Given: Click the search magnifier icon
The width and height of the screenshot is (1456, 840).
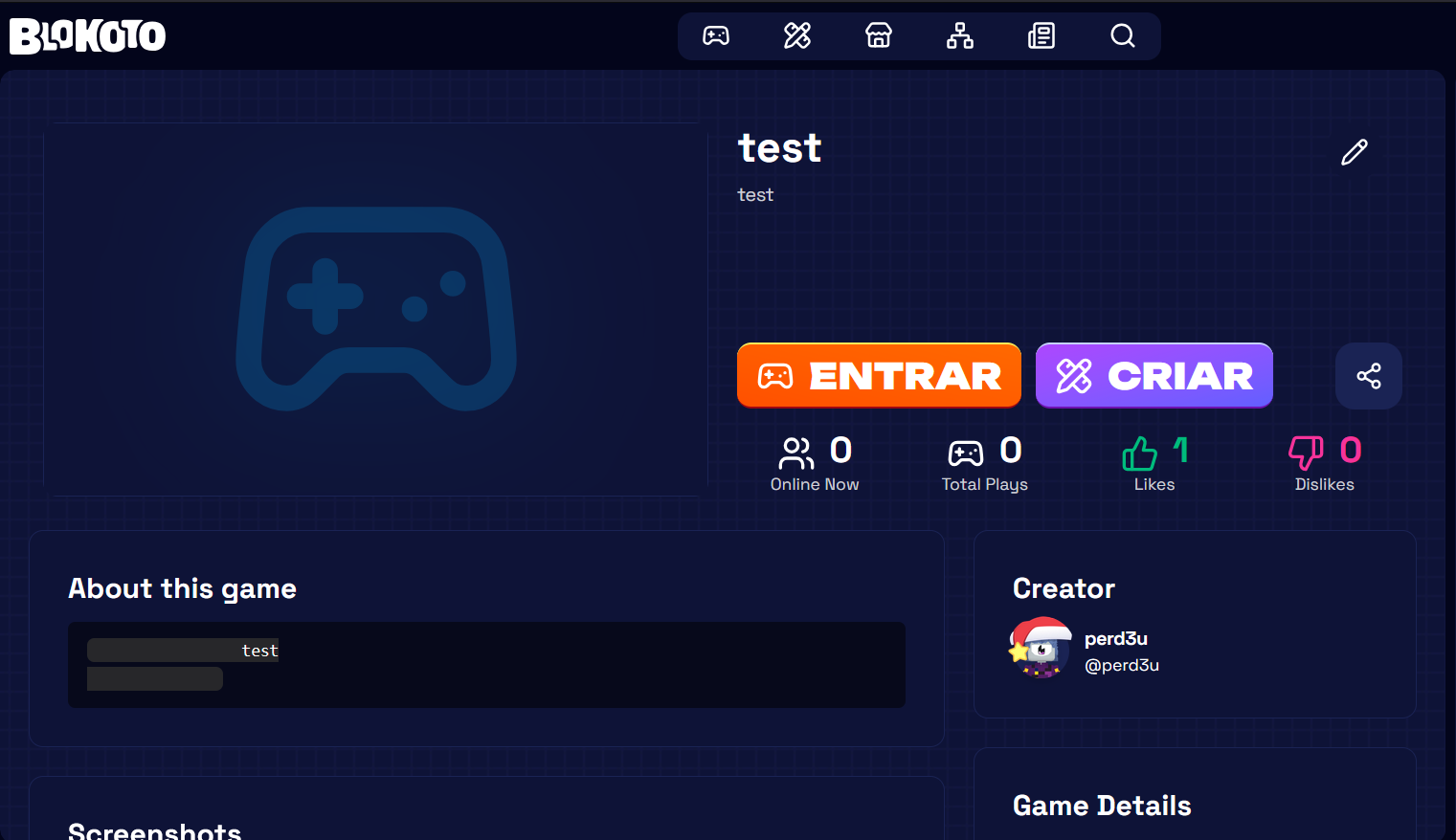Looking at the screenshot, I should tap(1122, 36).
